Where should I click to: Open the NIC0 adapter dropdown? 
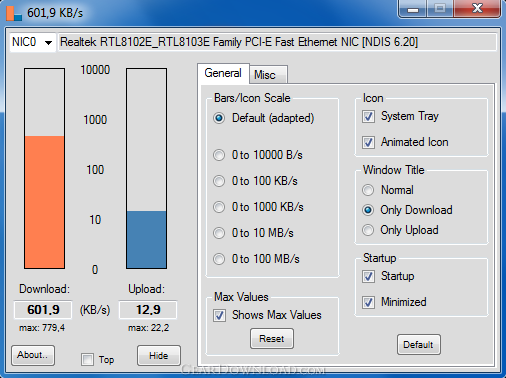coord(32,42)
